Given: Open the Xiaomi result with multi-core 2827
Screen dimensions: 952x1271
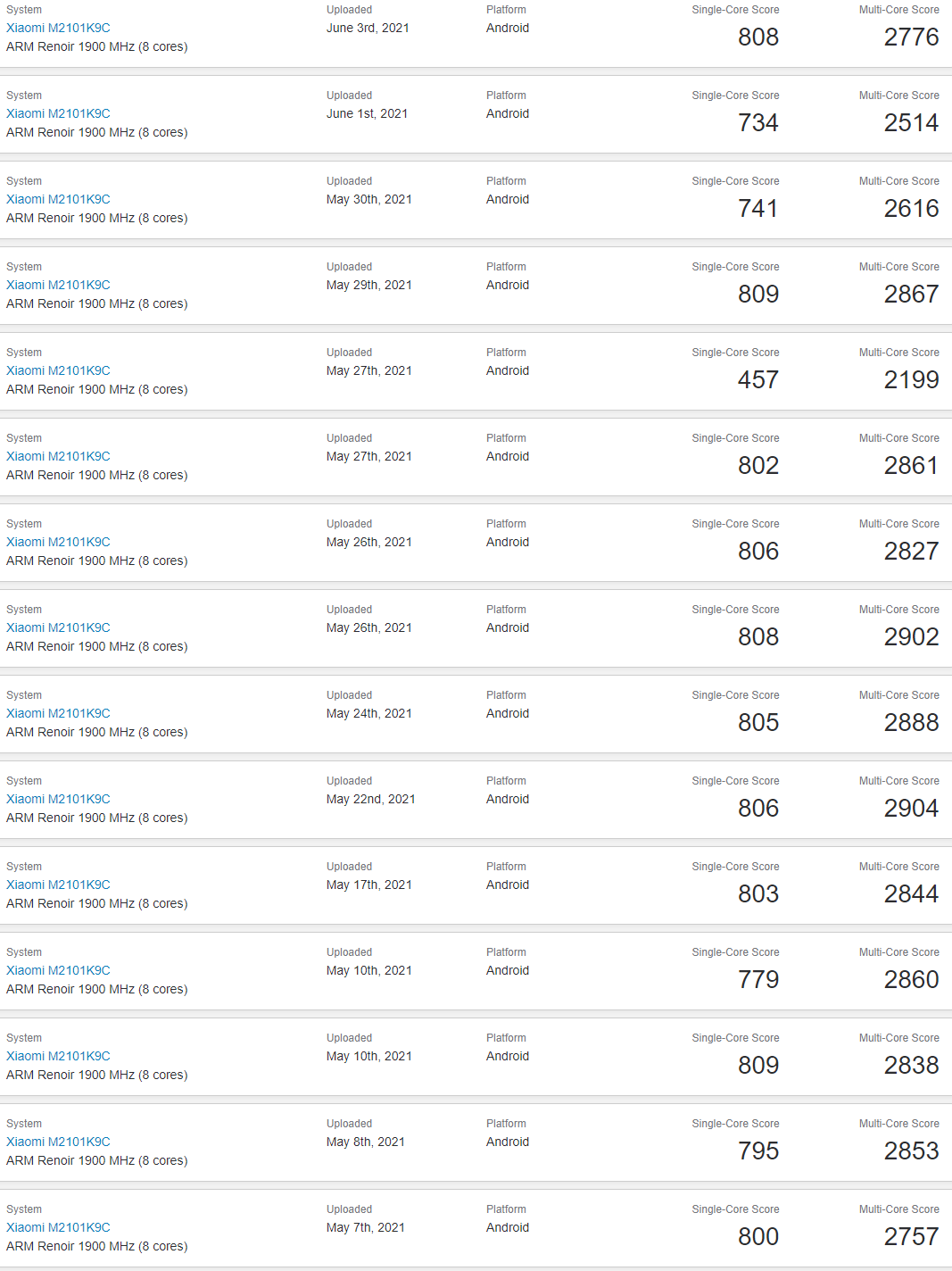Looking at the screenshot, I should click(58, 542).
